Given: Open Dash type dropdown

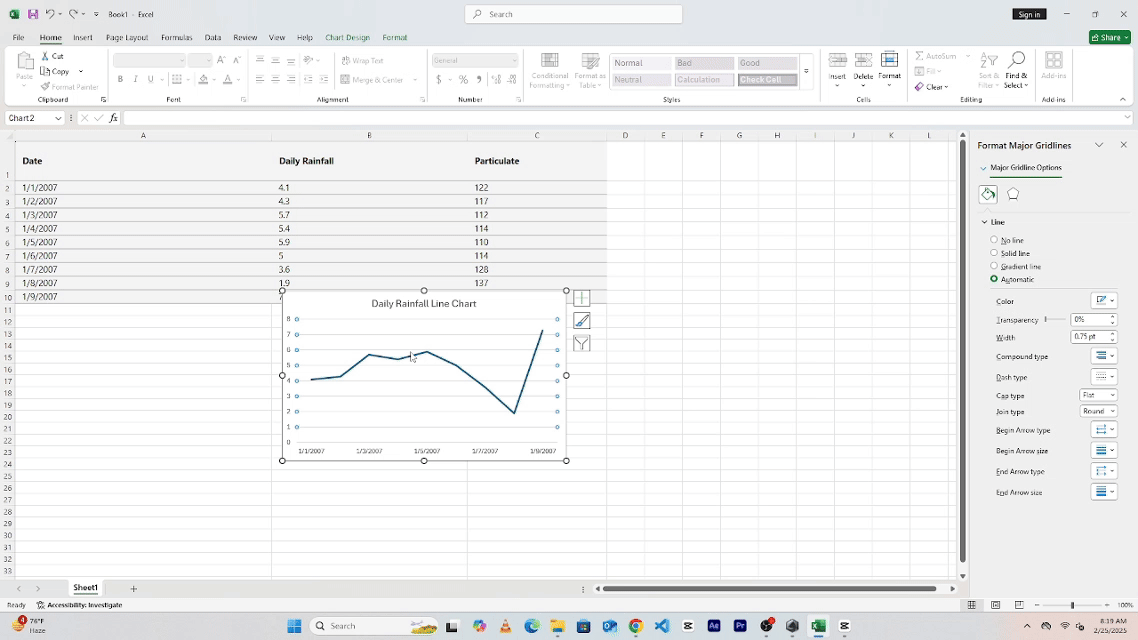Looking at the screenshot, I should click(x=1104, y=377).
